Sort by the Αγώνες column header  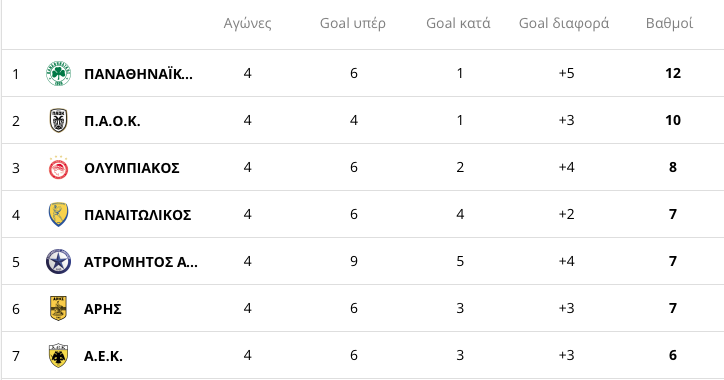point(247,23)
